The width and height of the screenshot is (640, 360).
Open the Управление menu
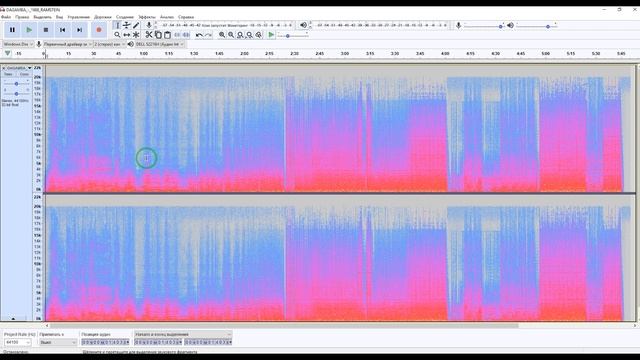pyautogui.click(x=78, y=17)
